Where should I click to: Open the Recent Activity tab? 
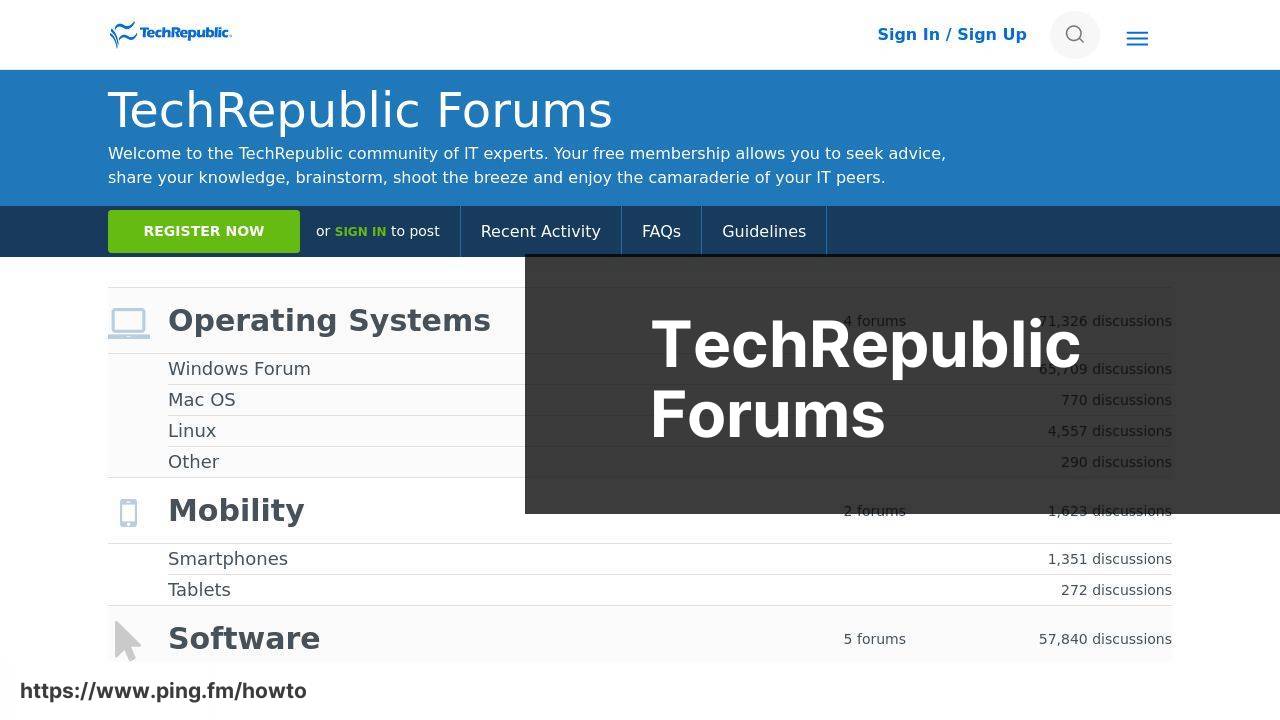pos(541,231)
